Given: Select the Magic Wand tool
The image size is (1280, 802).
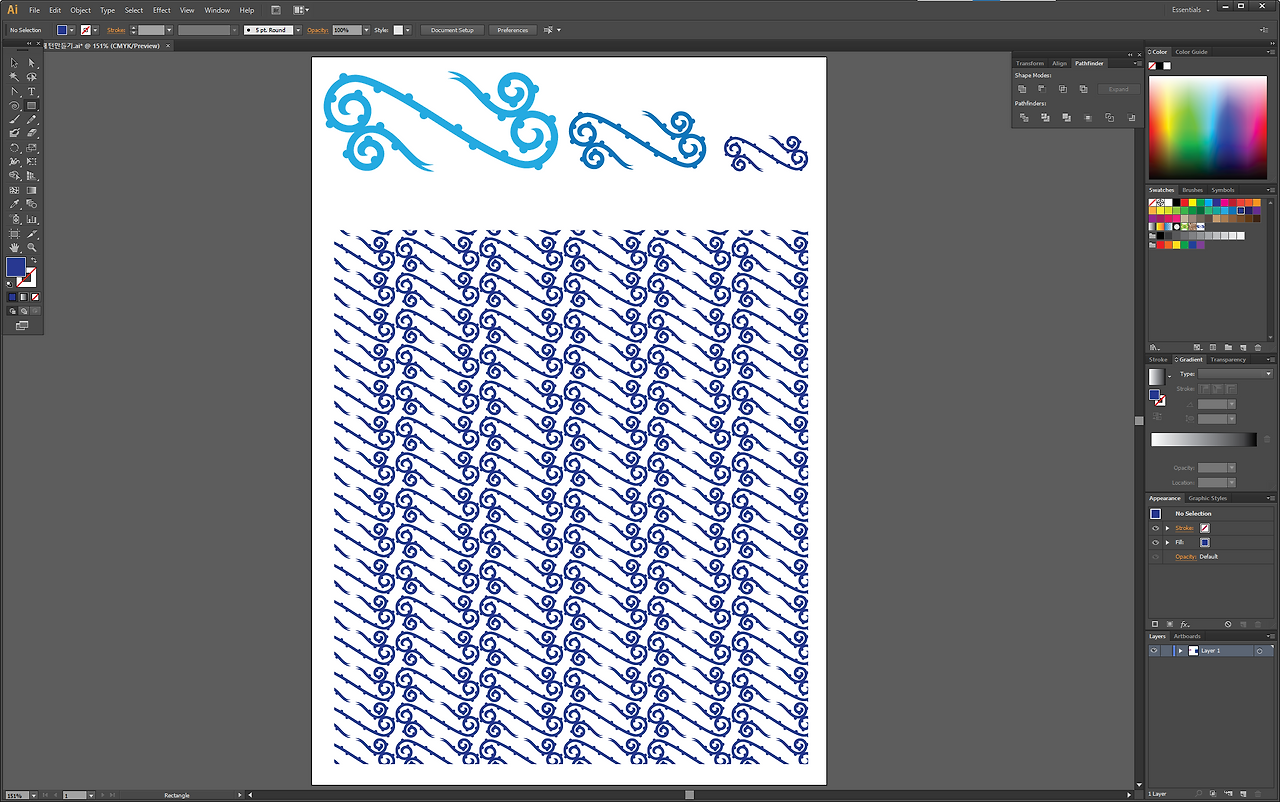Looking at the screenshot, I should 14,77.
